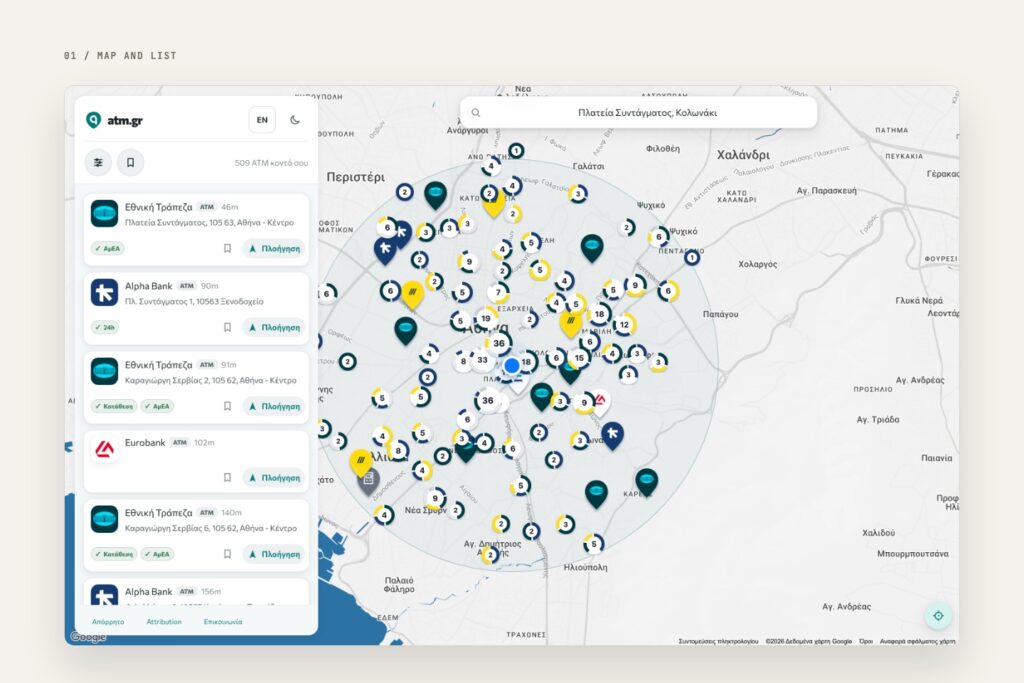Click the atm.gr logo
The height and width of the screenshot is (683, 1024).
pos(114,120)
